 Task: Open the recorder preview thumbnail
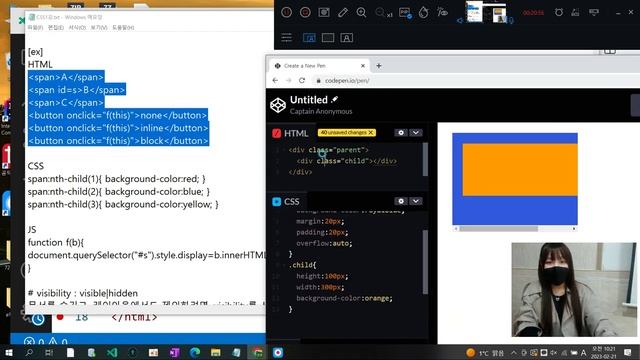[487, 12]
